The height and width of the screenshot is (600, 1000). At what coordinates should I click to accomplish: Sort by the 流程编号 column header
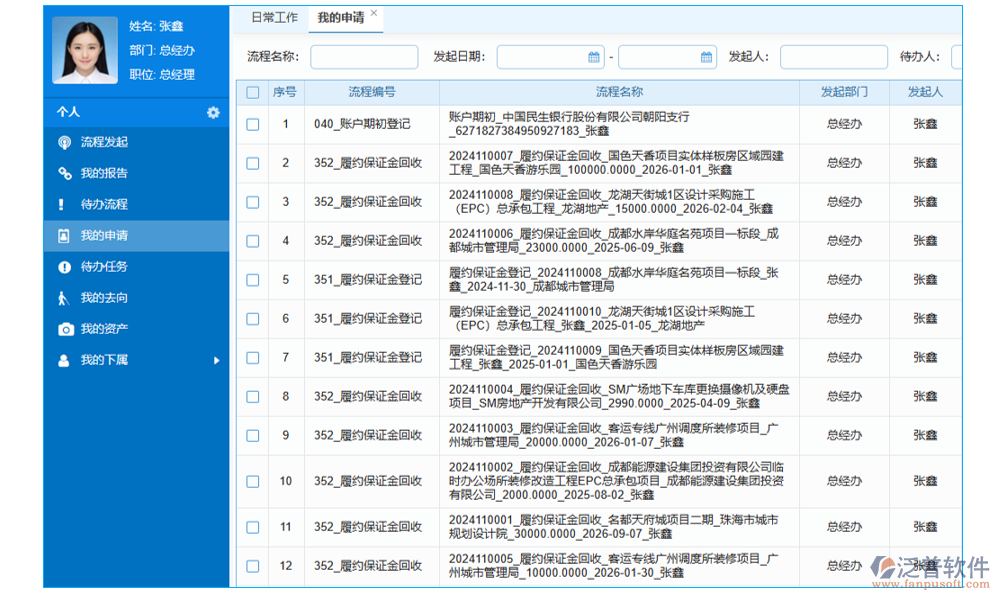click(x=372, y=92)
